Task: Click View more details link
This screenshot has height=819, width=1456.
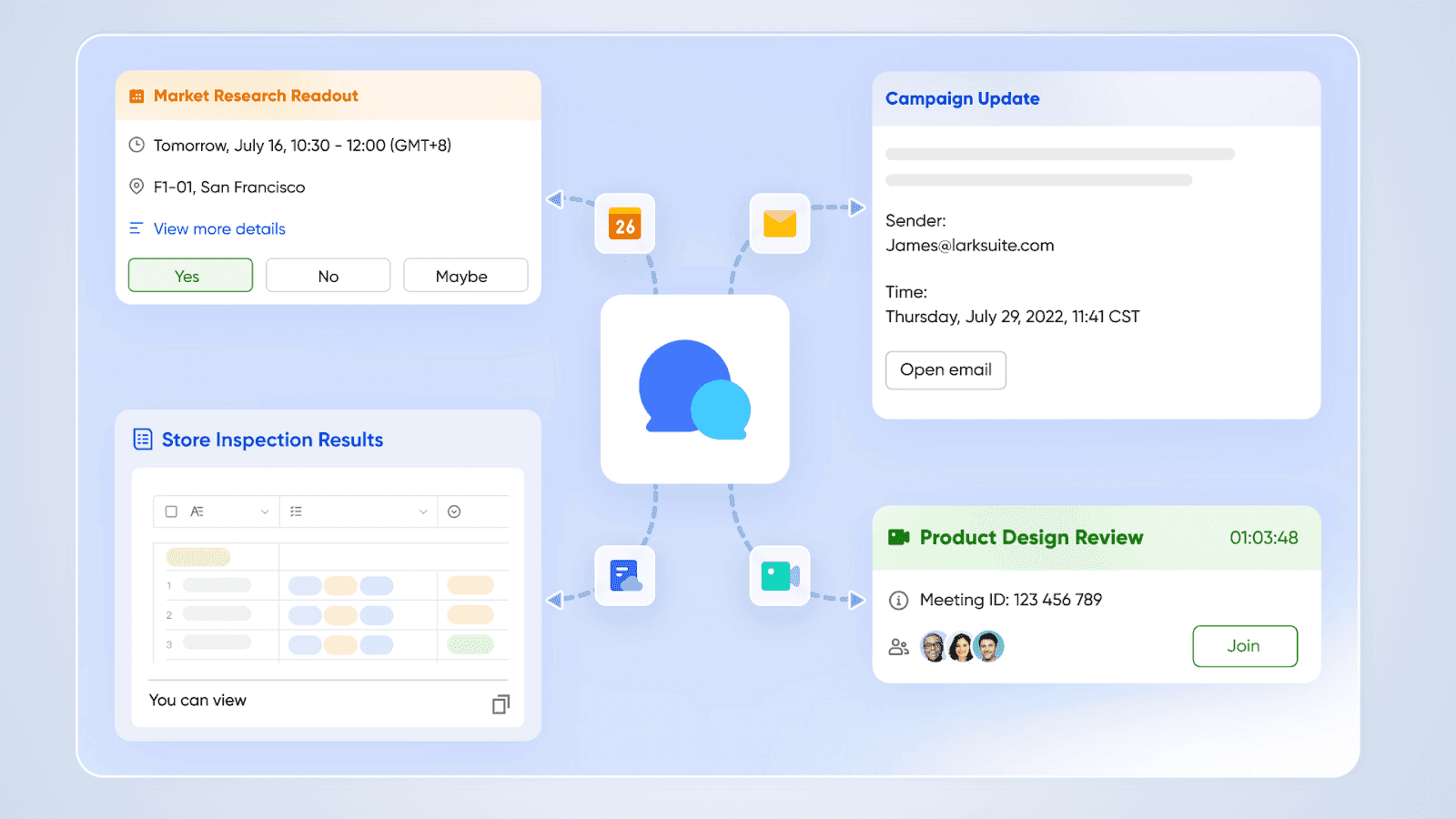Action: tap(218, 228)
